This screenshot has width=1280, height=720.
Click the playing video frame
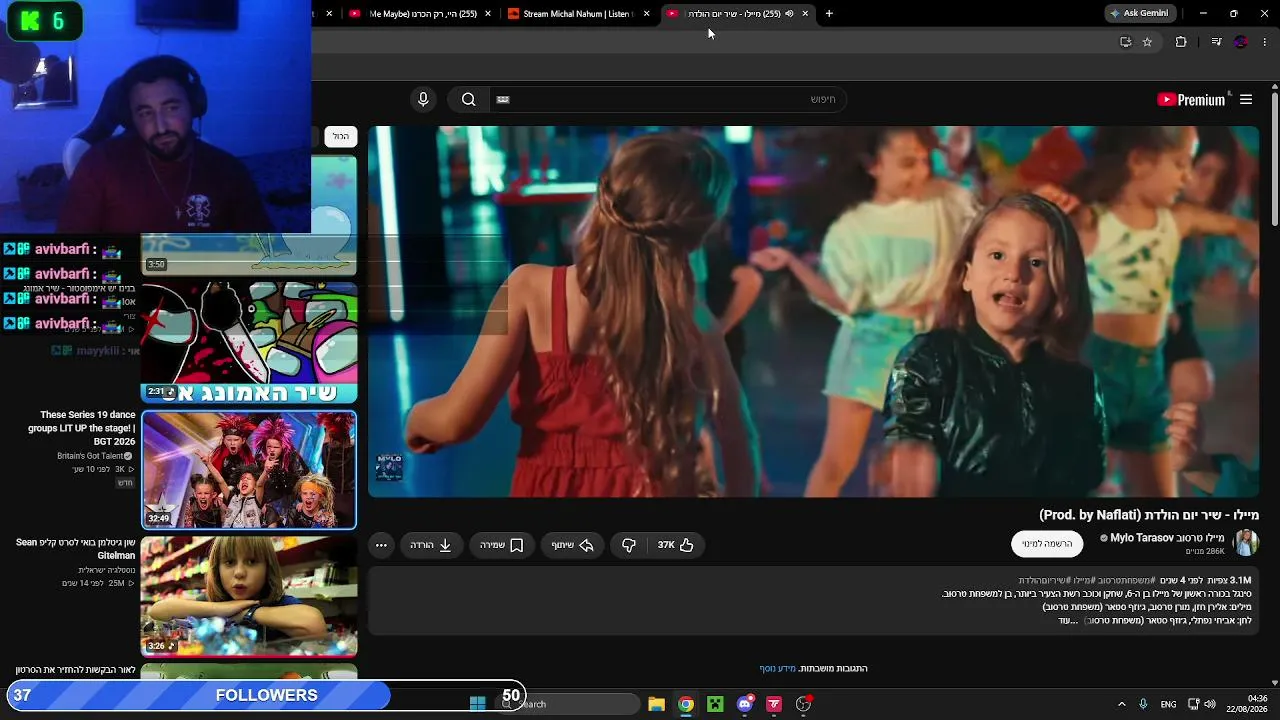813,311
